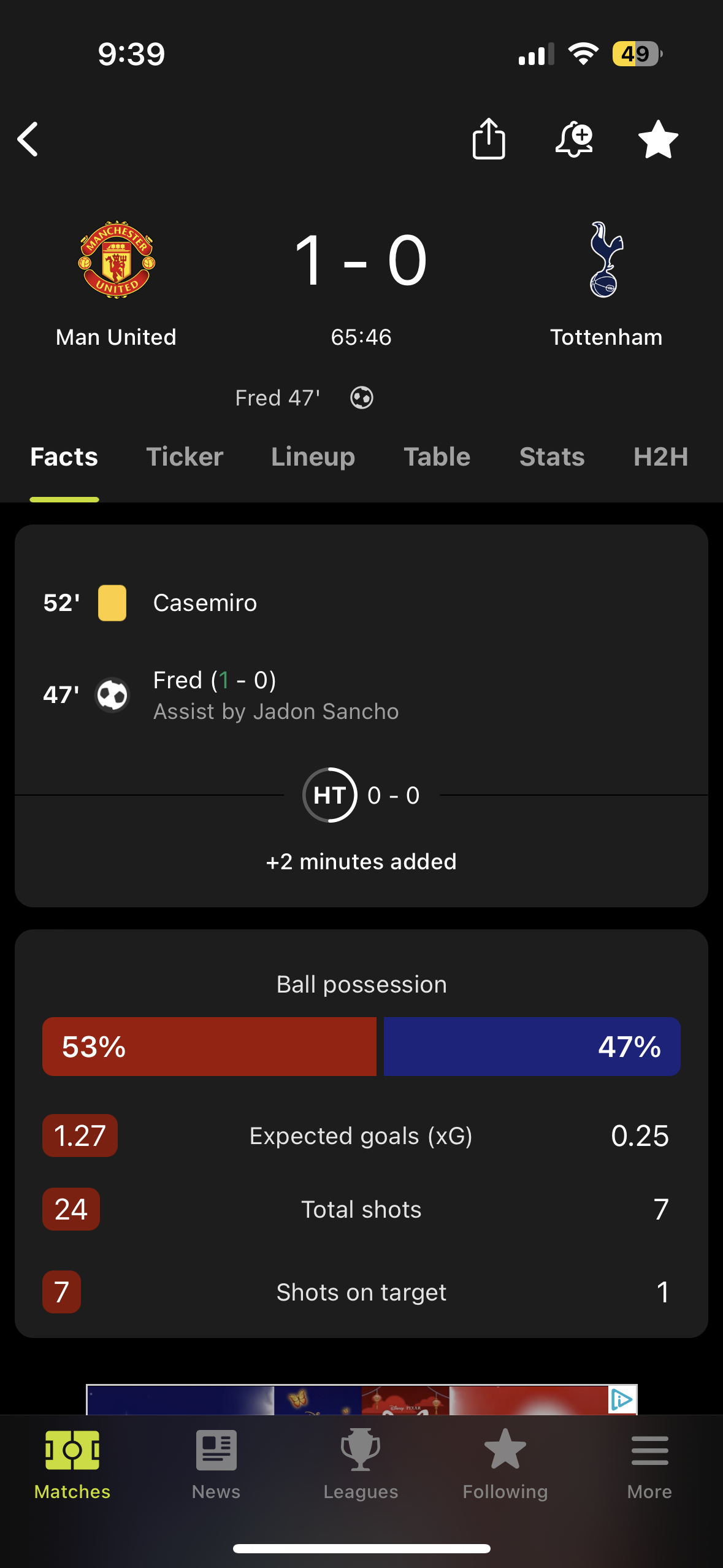Enable match notifications bell icon
Viewport: 723px width, 1568px height.
tap(574, 139)
